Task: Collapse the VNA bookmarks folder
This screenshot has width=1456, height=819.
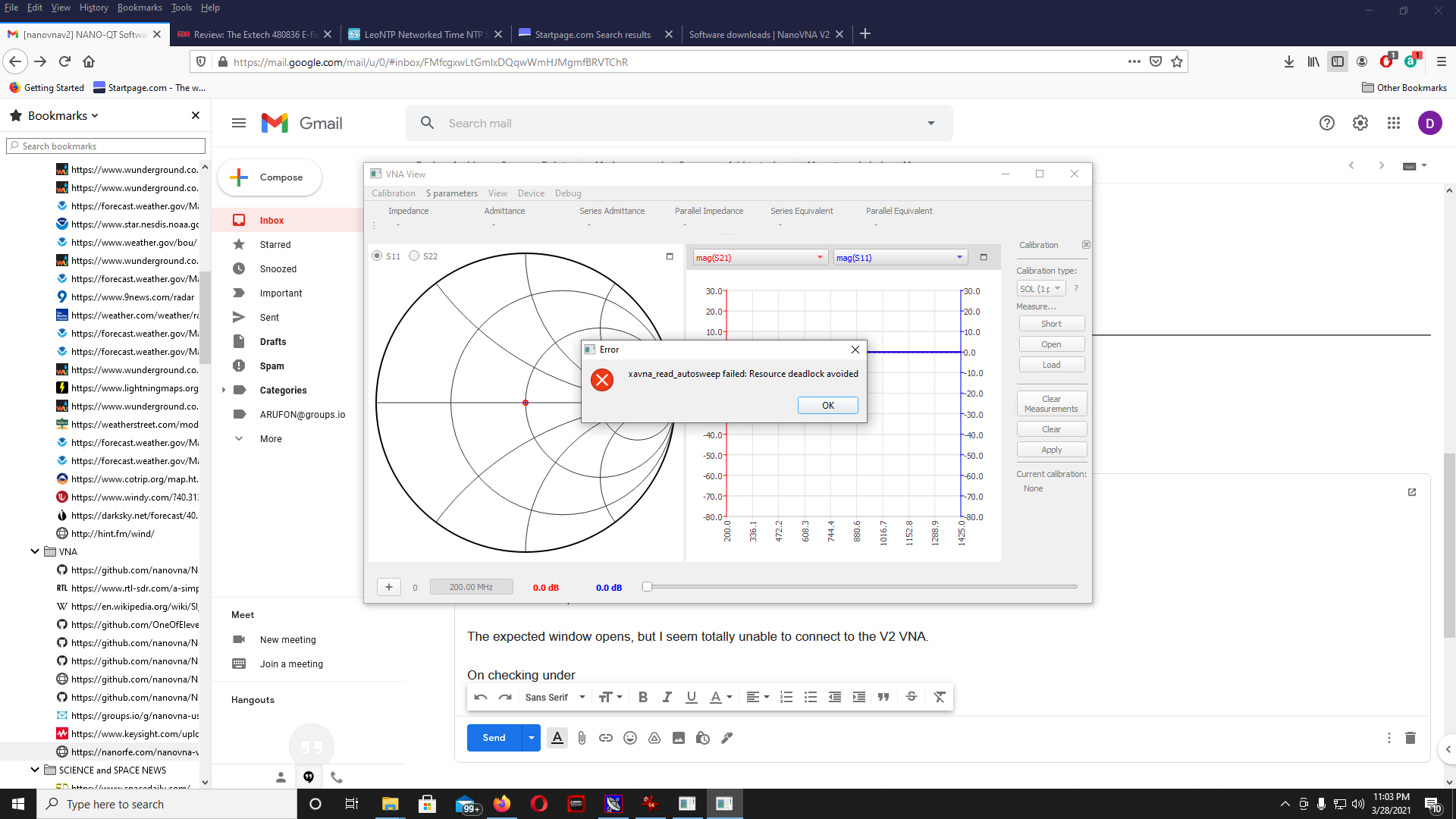Action: pyautogui.click(x=35, y=551)
